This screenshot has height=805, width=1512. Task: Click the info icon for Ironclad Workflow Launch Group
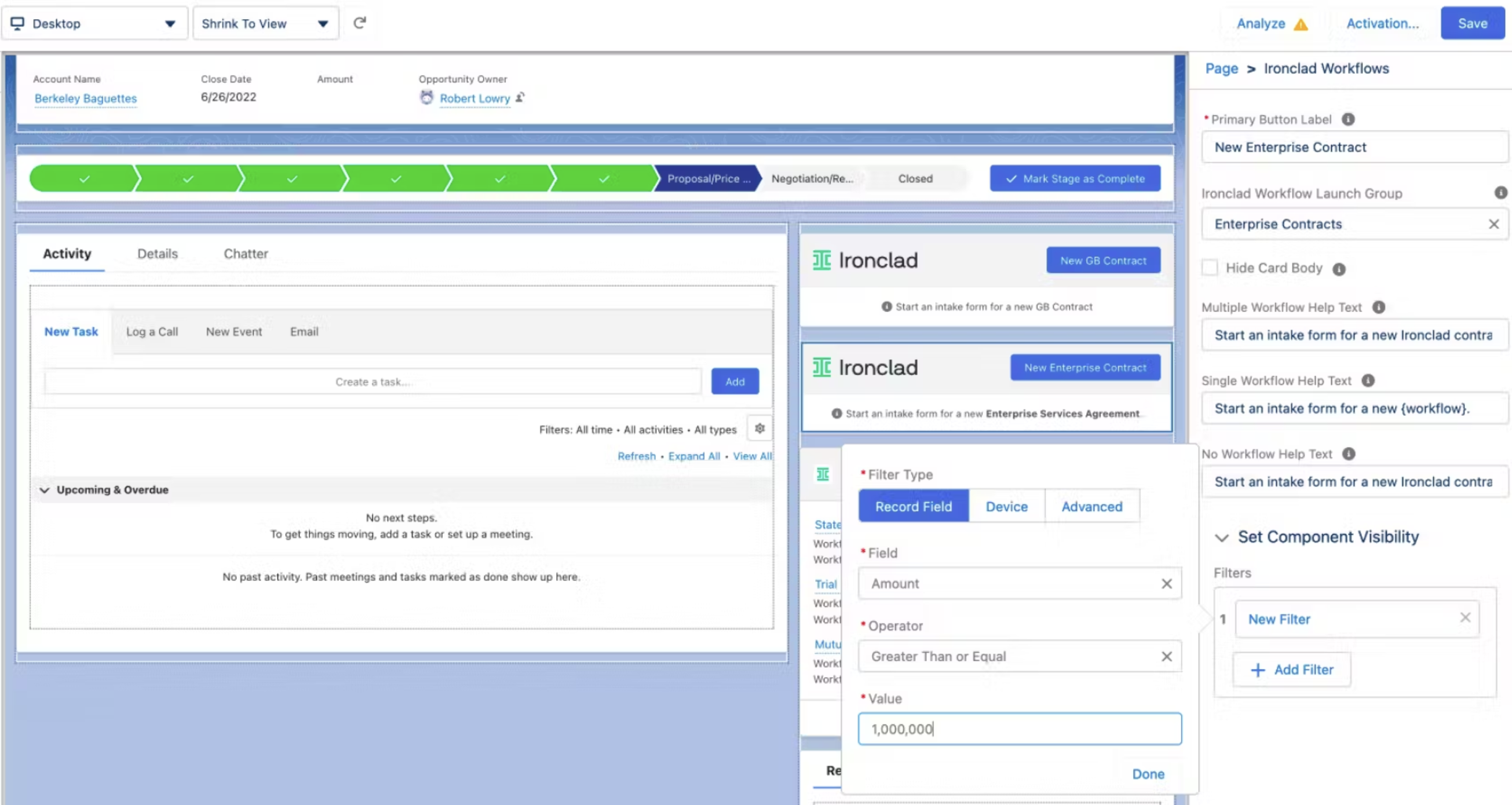[x=1500, y=193]
